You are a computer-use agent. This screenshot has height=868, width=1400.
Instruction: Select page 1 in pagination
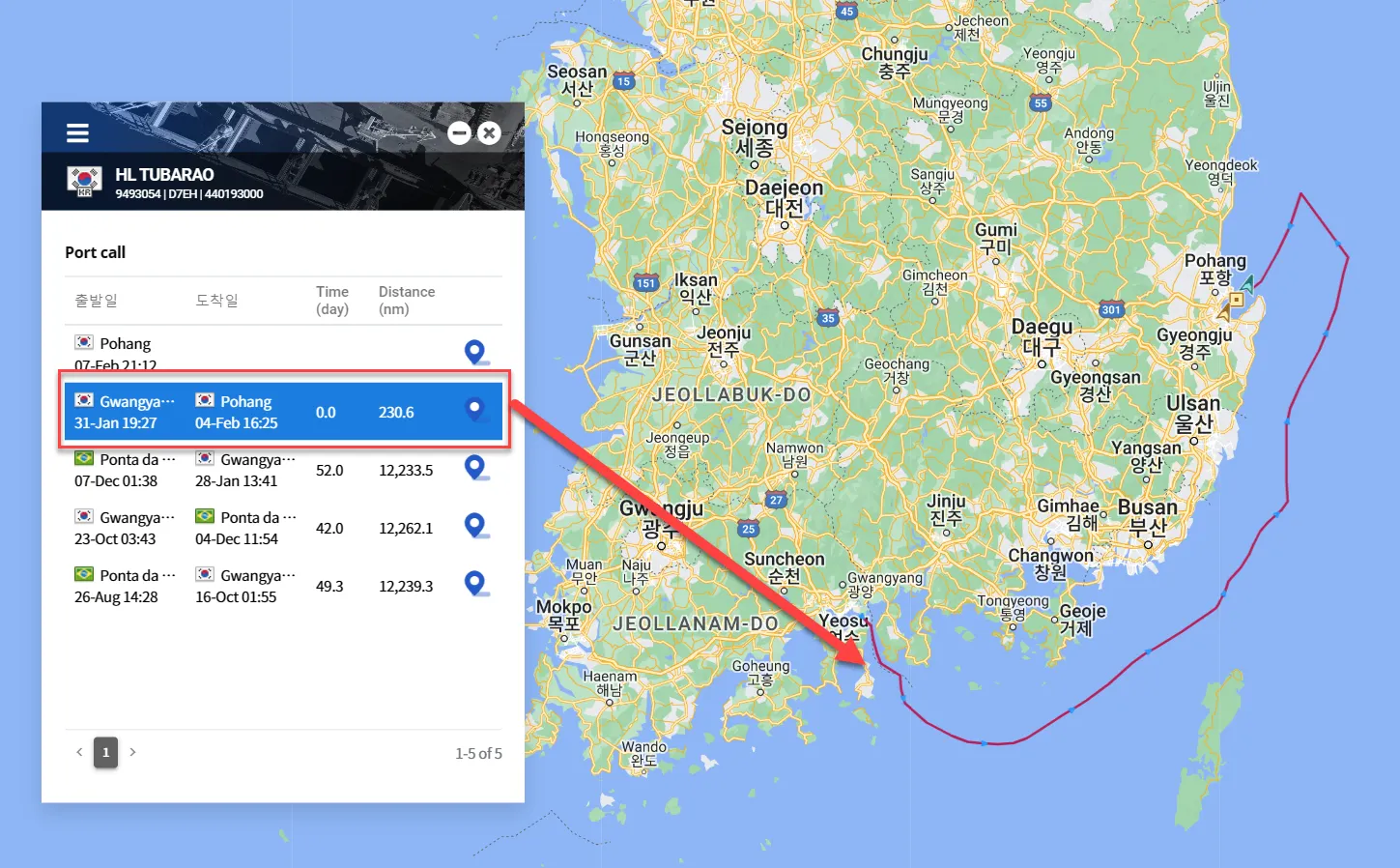[x=105, y=752]
